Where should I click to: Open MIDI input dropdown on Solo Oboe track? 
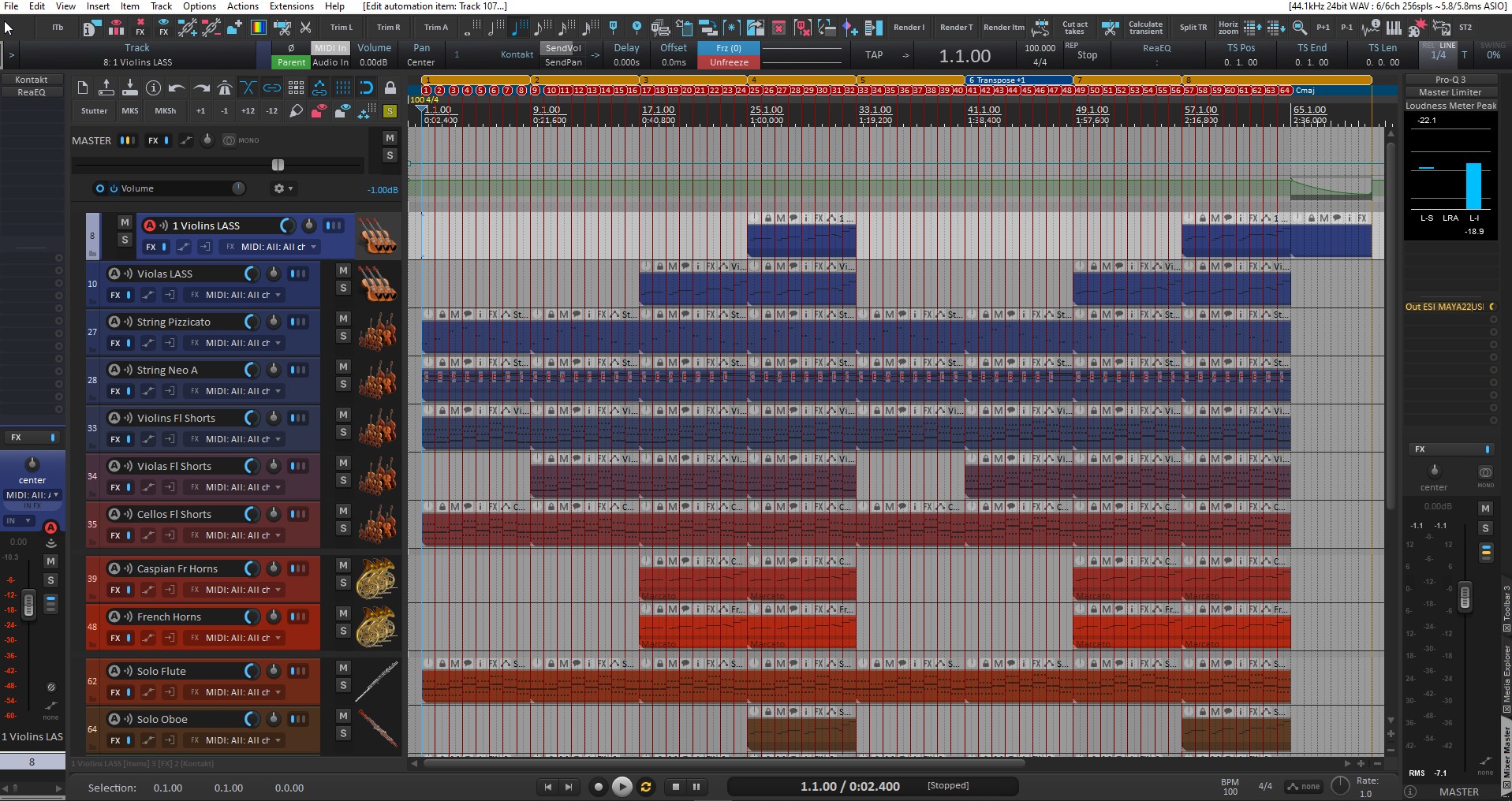tap(244, 740)
